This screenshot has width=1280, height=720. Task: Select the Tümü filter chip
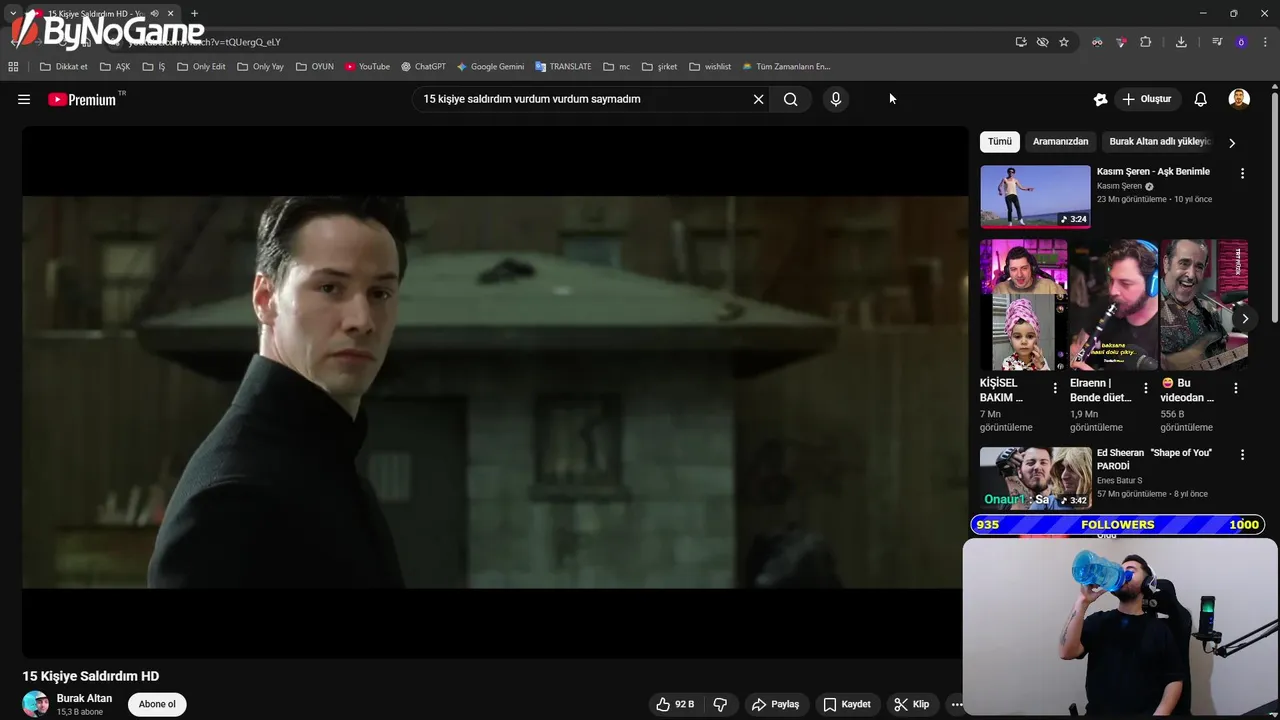click(x=1000, y=142)
